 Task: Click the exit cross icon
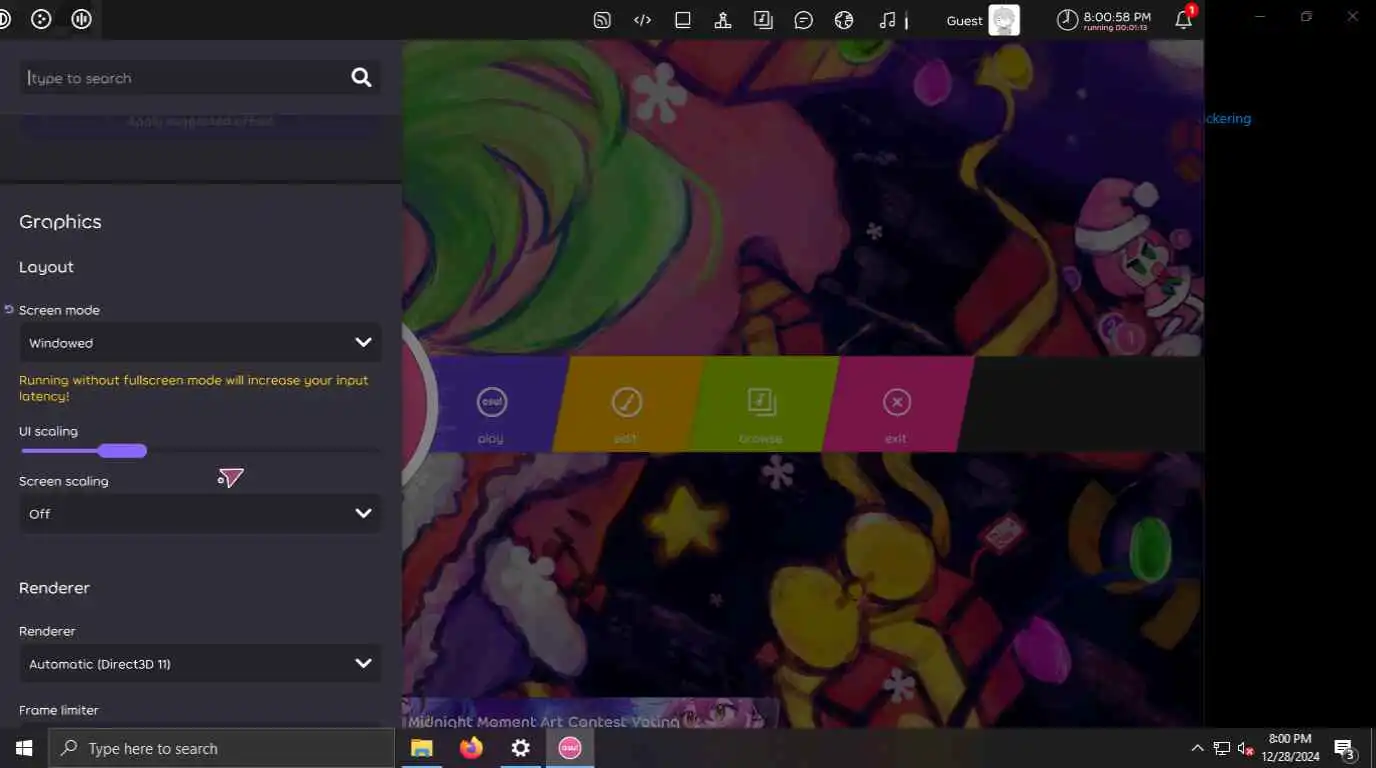(896, 402)
